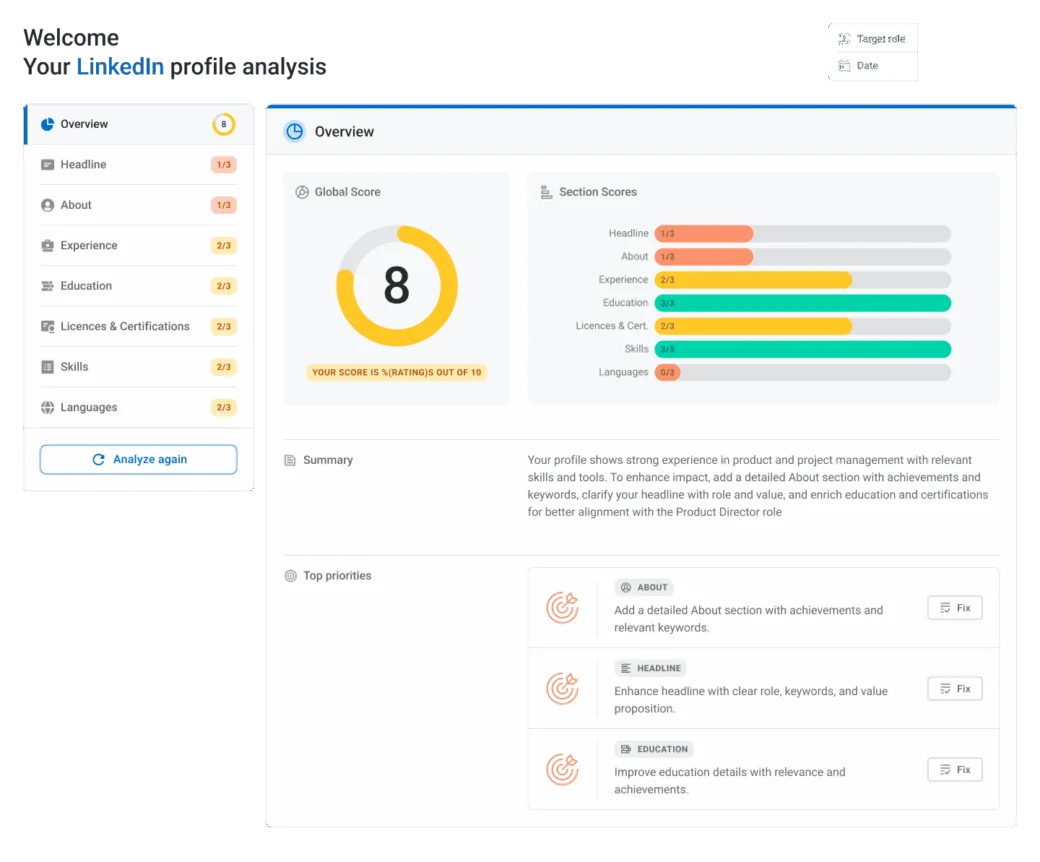Click the Summary document icon
Image resolution: width=1040 pixels, height=862 pixels.
coord(291,459)
